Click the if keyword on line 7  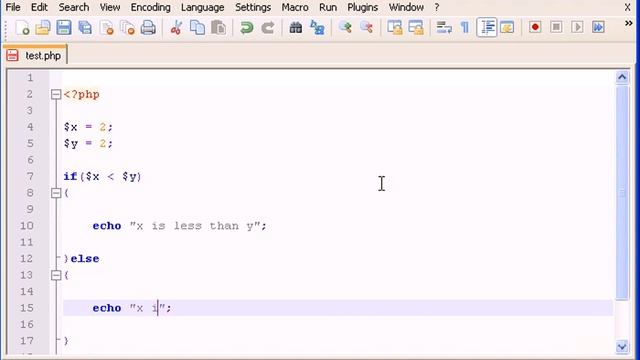70,176
